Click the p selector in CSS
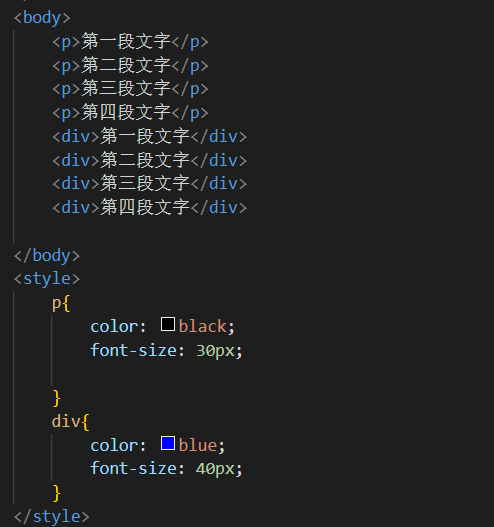The width and height of the screenshot is (494, 527). tap(56, 303)
